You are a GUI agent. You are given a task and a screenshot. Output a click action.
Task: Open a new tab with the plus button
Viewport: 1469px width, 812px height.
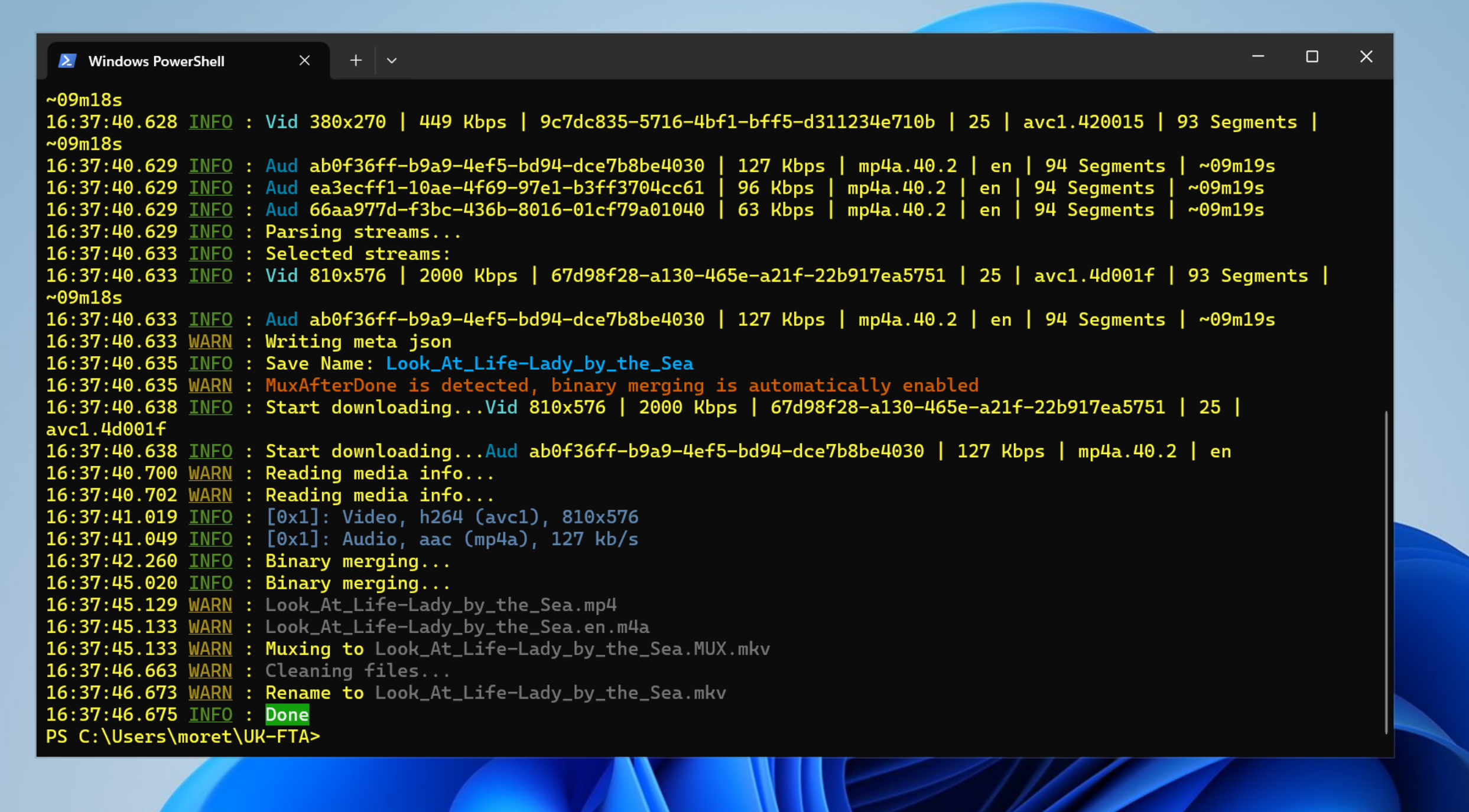[356, 60]
